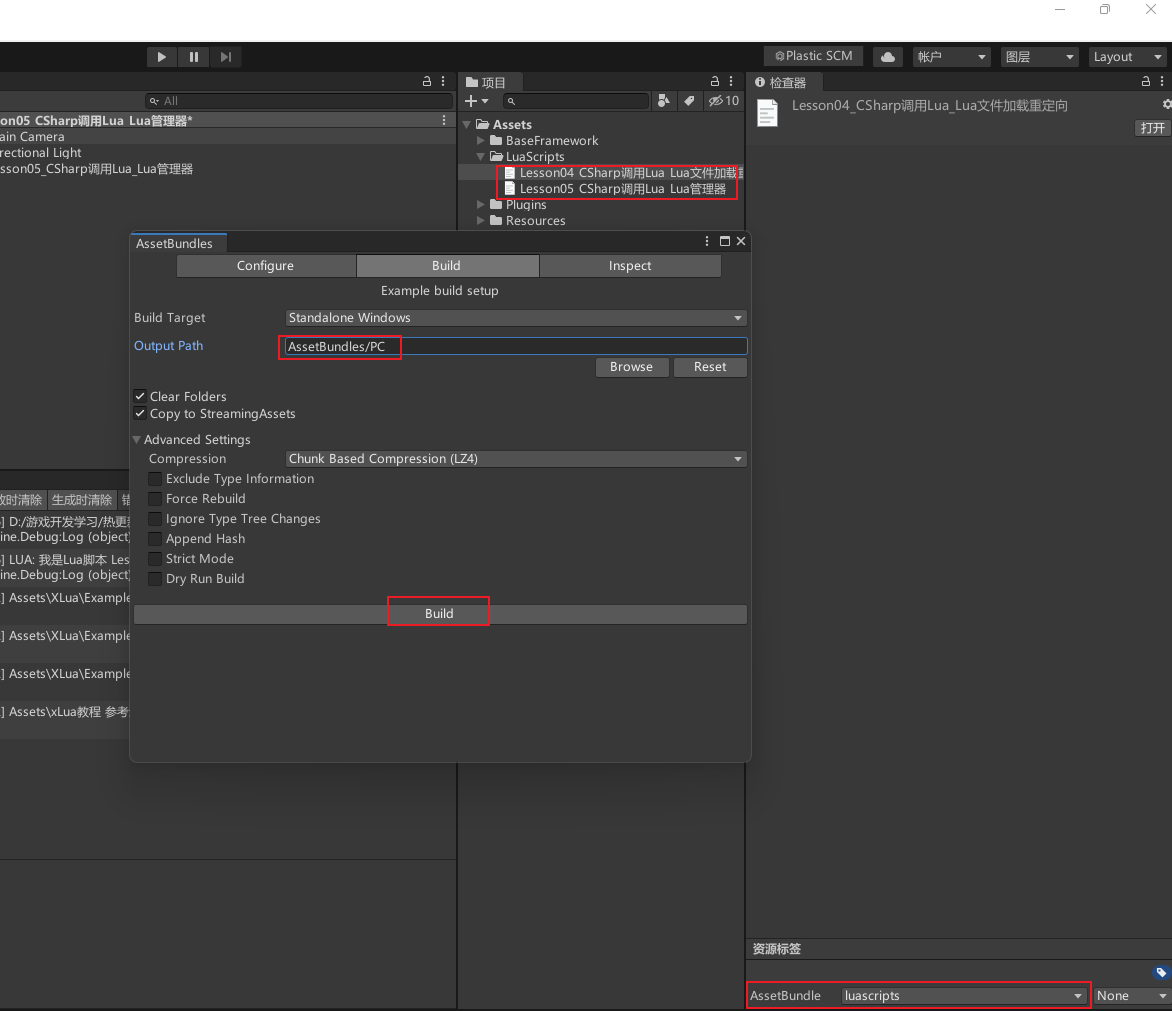Click the Step frame button
Viewport: 1172px width, 1011px height.
pyautogui.click(x=225, y=57)
